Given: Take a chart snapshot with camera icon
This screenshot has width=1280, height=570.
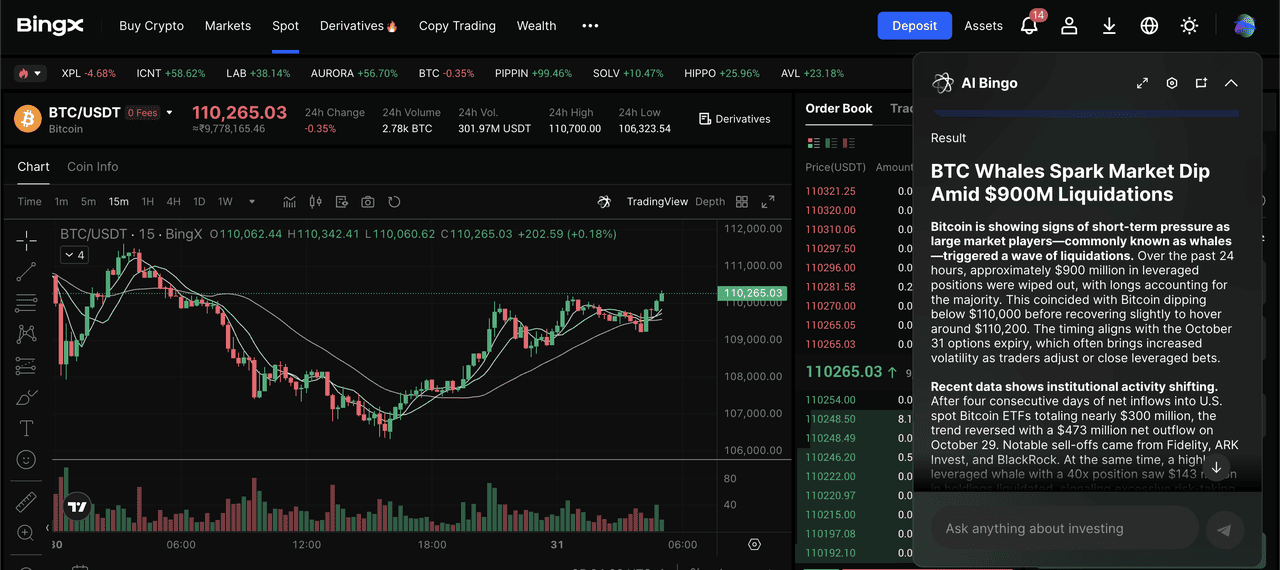Looking at the screenshot, I should point(368,202).
